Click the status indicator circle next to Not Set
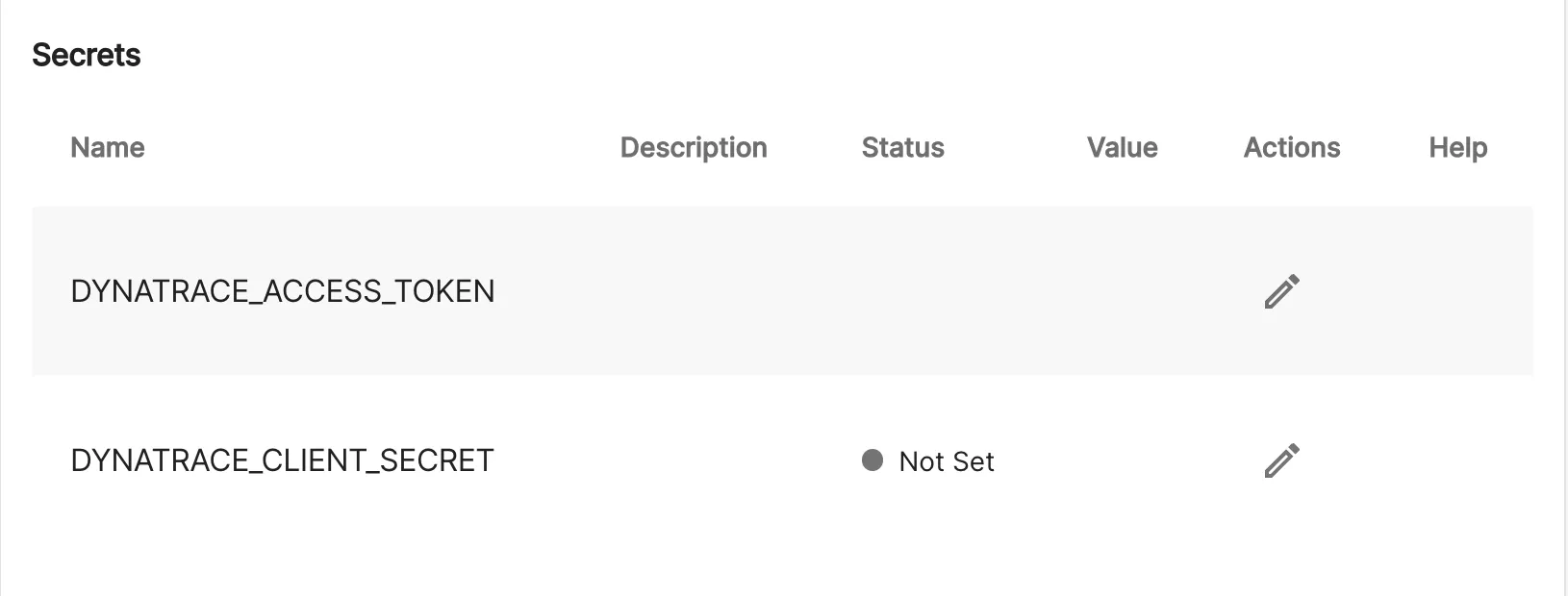The image size is (1568, 596). (873, 461)
